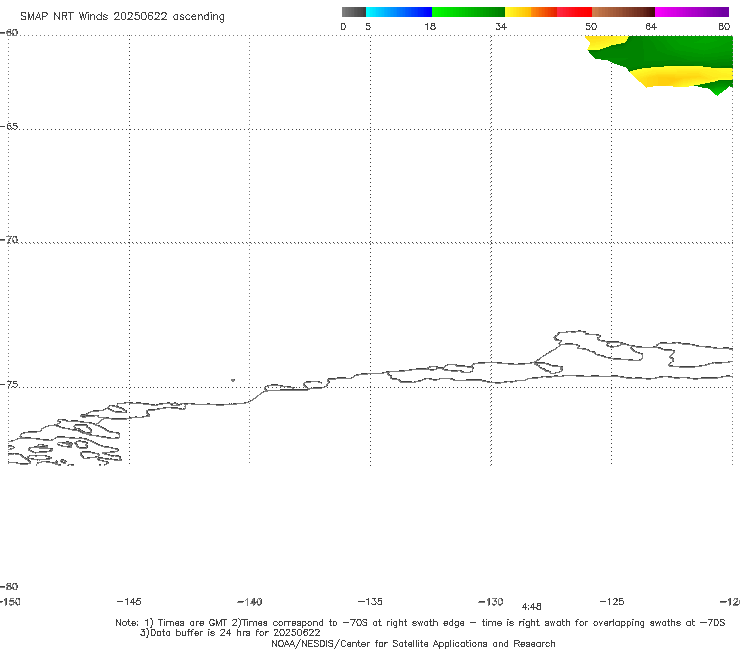
Task: Click the latitude label '-80'
Action: (x=9, y=586)
